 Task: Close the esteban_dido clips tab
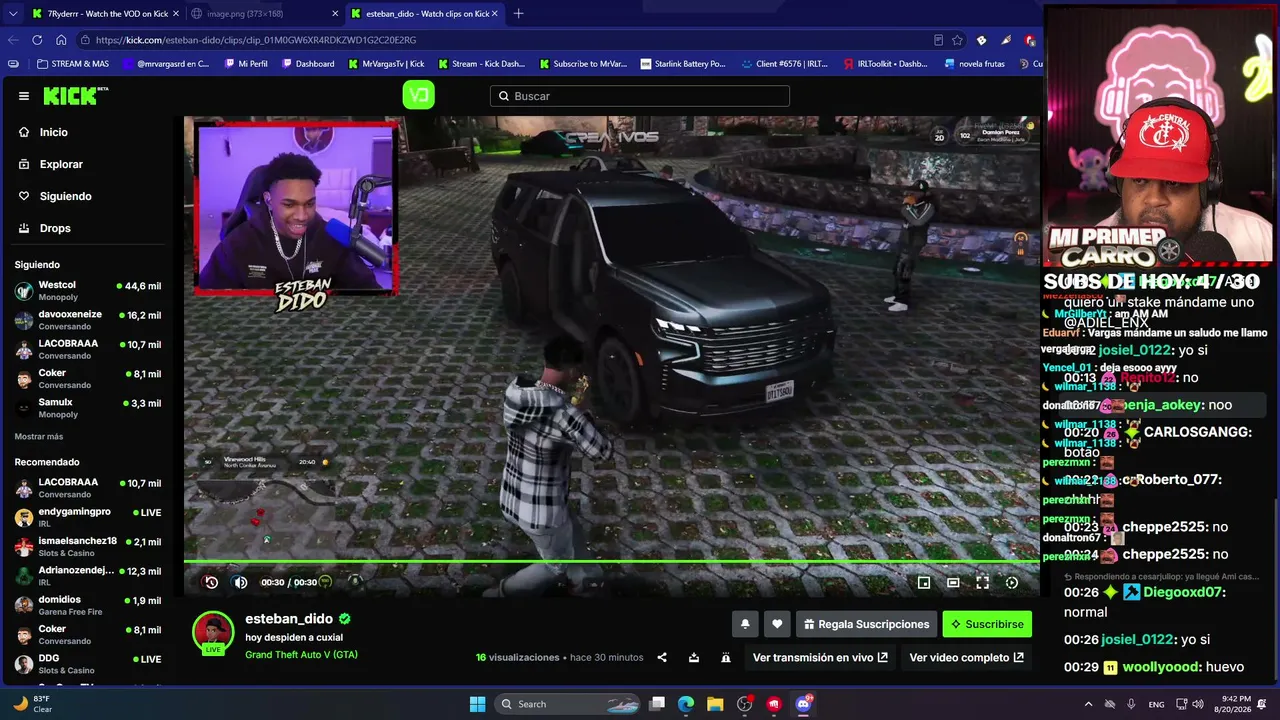click(497, 14)
